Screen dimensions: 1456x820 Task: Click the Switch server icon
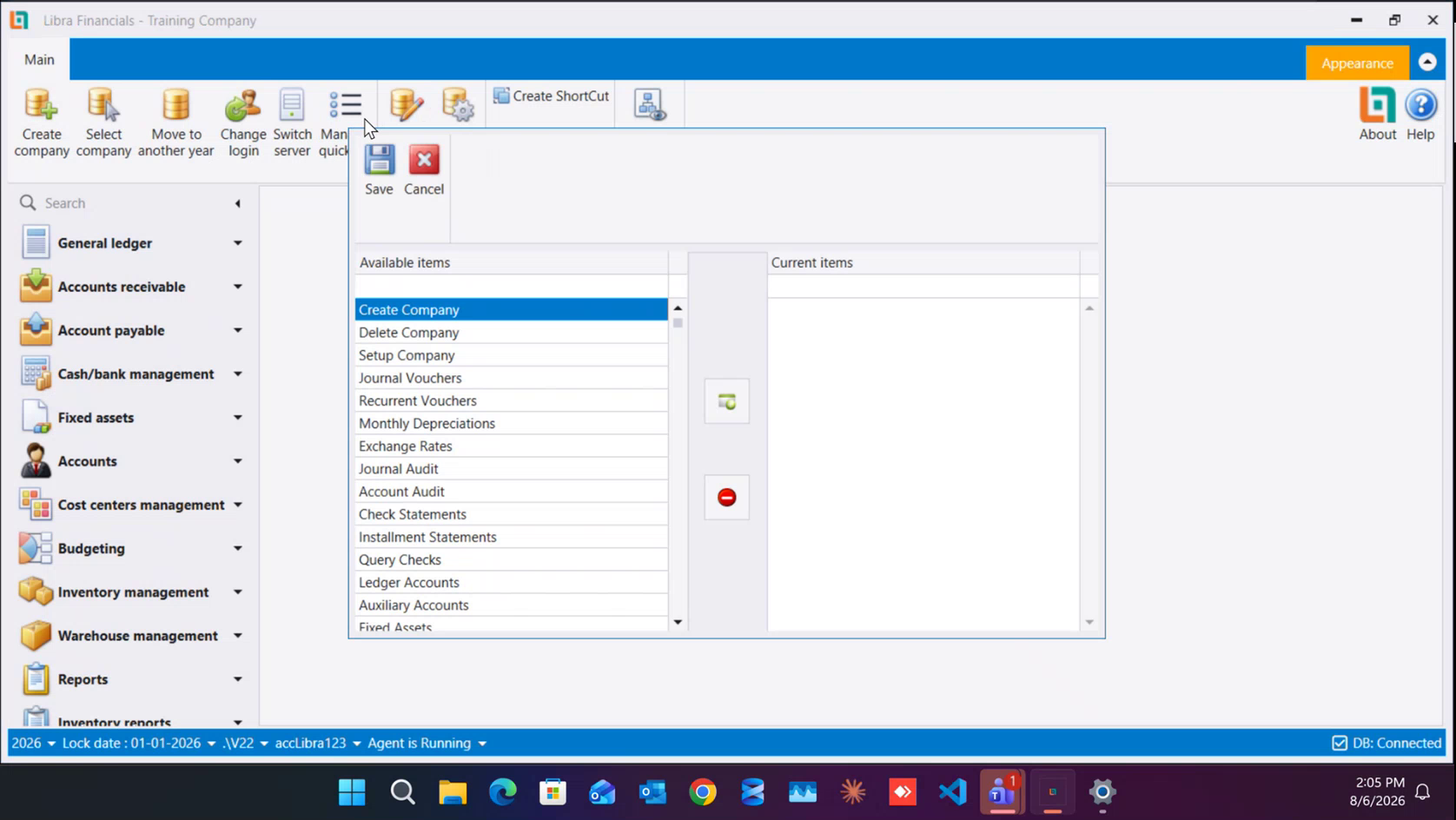pos(292,122)
